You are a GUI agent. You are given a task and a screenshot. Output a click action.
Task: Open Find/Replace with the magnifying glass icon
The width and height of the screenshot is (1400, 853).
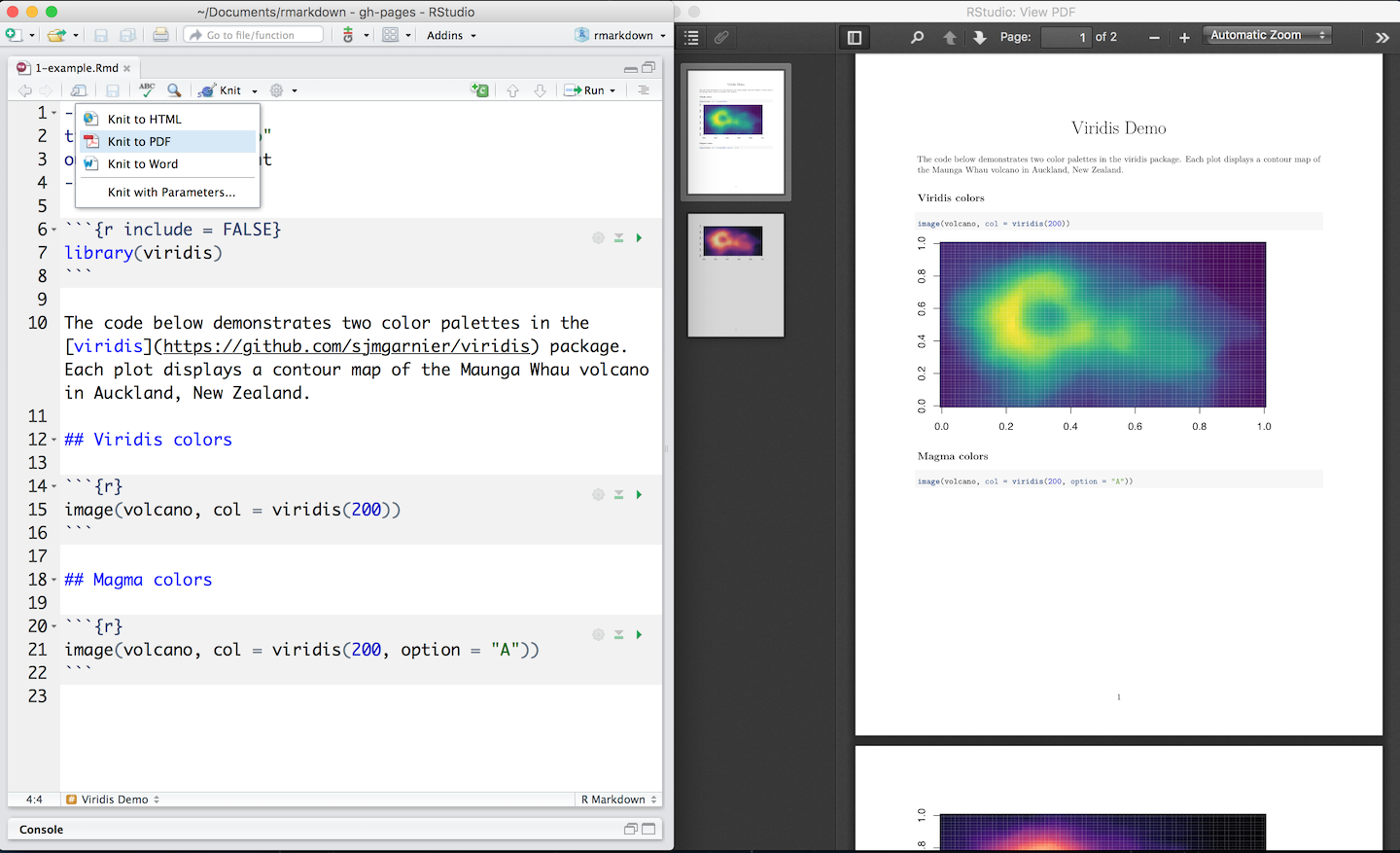click(x=174, y=89)
